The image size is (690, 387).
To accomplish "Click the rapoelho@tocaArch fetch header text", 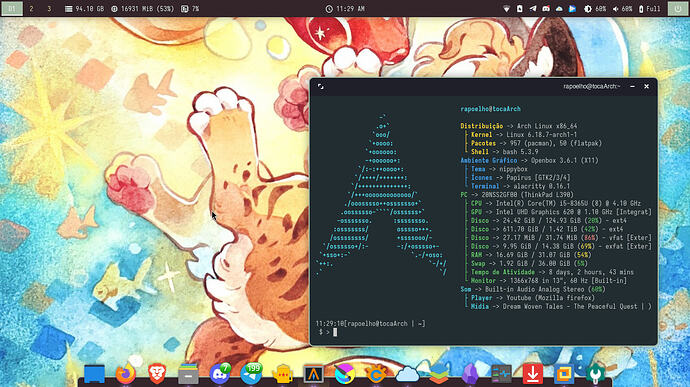I will point(490,109).
